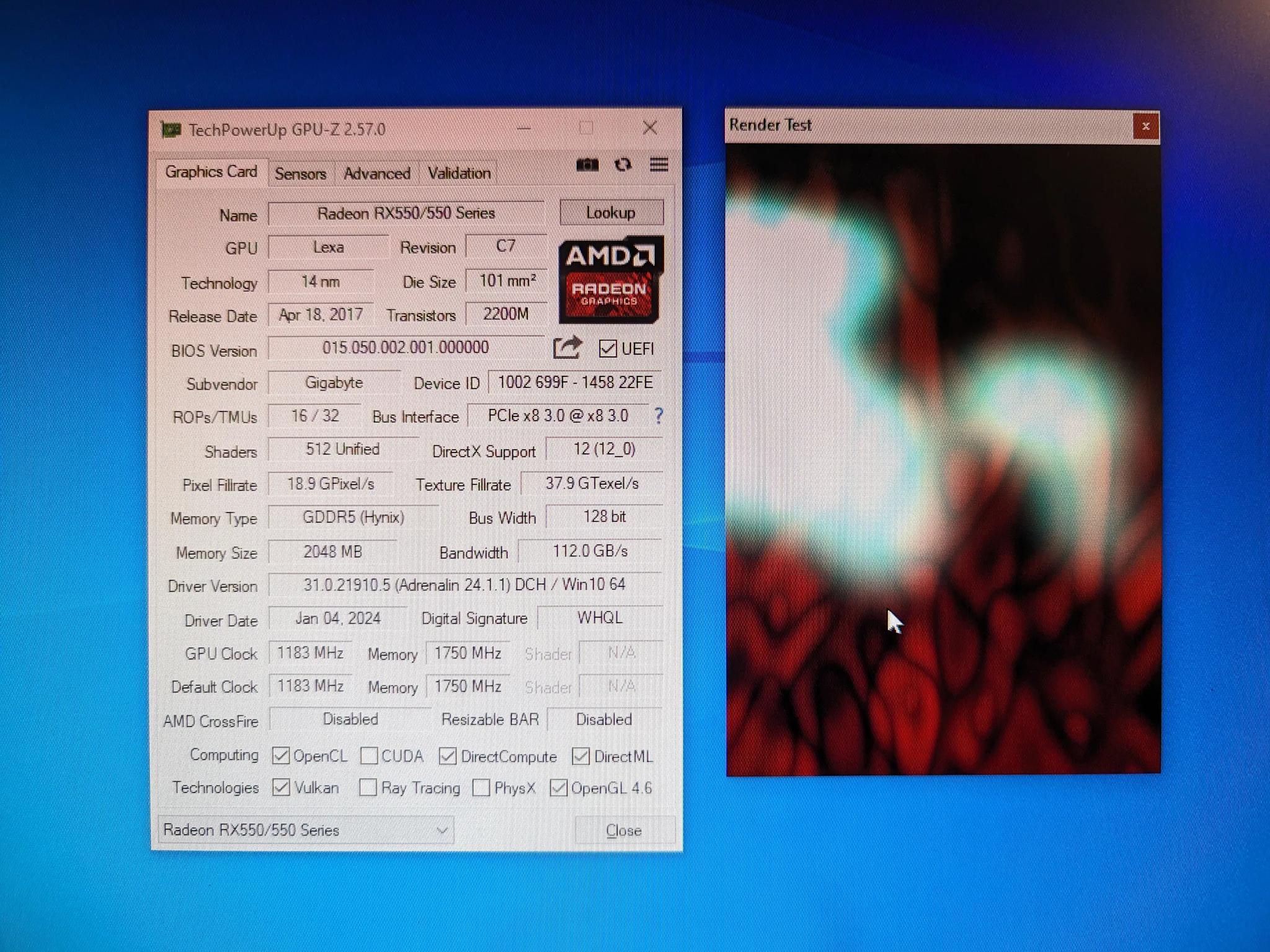Viewport: 1270px width, 952px height.
Task: Click the Lookup button
Action: coord(611,213)
